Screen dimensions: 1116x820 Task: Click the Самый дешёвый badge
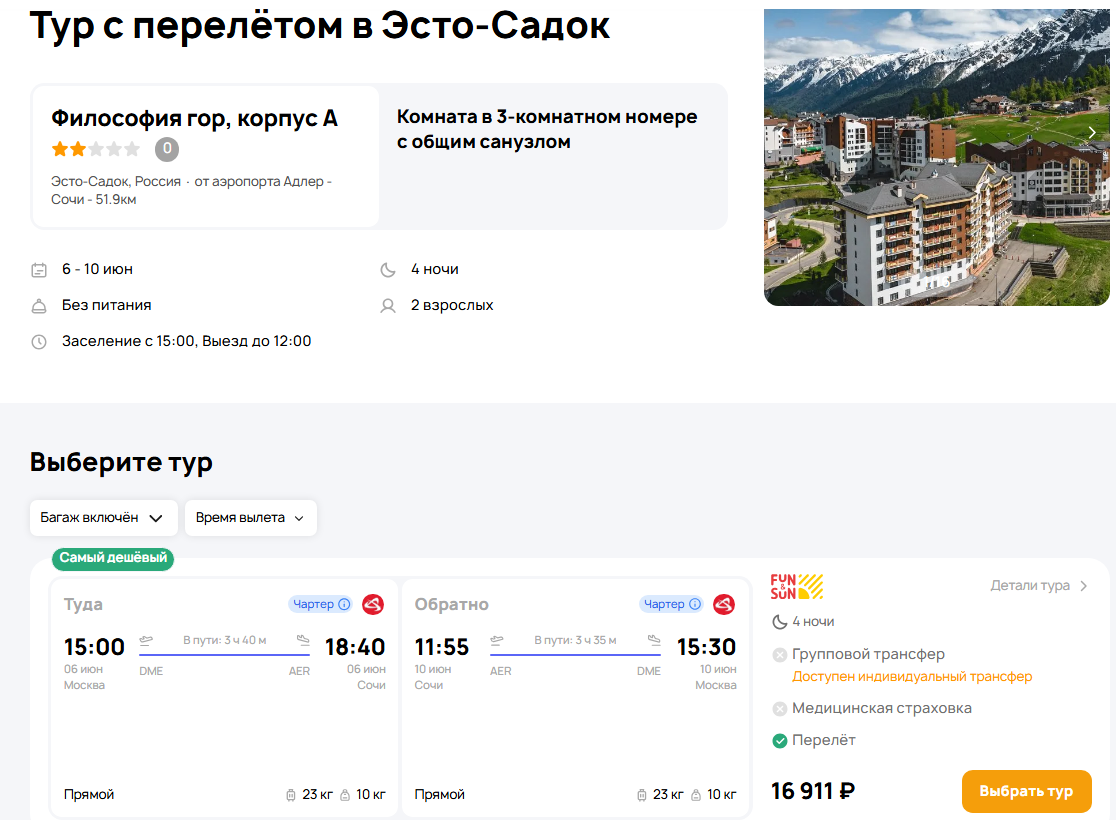coord(113,558)
